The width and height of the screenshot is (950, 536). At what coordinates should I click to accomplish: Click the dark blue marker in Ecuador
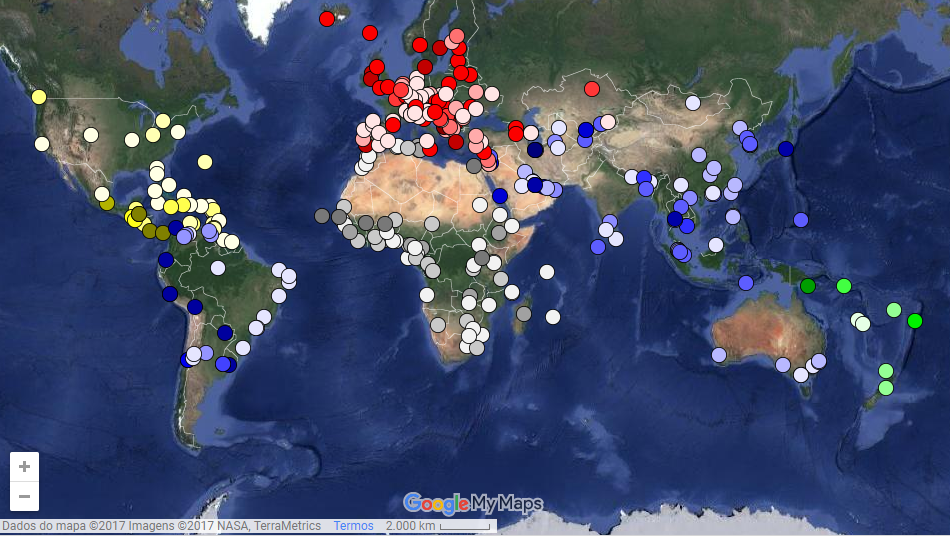click(x=166, y=260)
